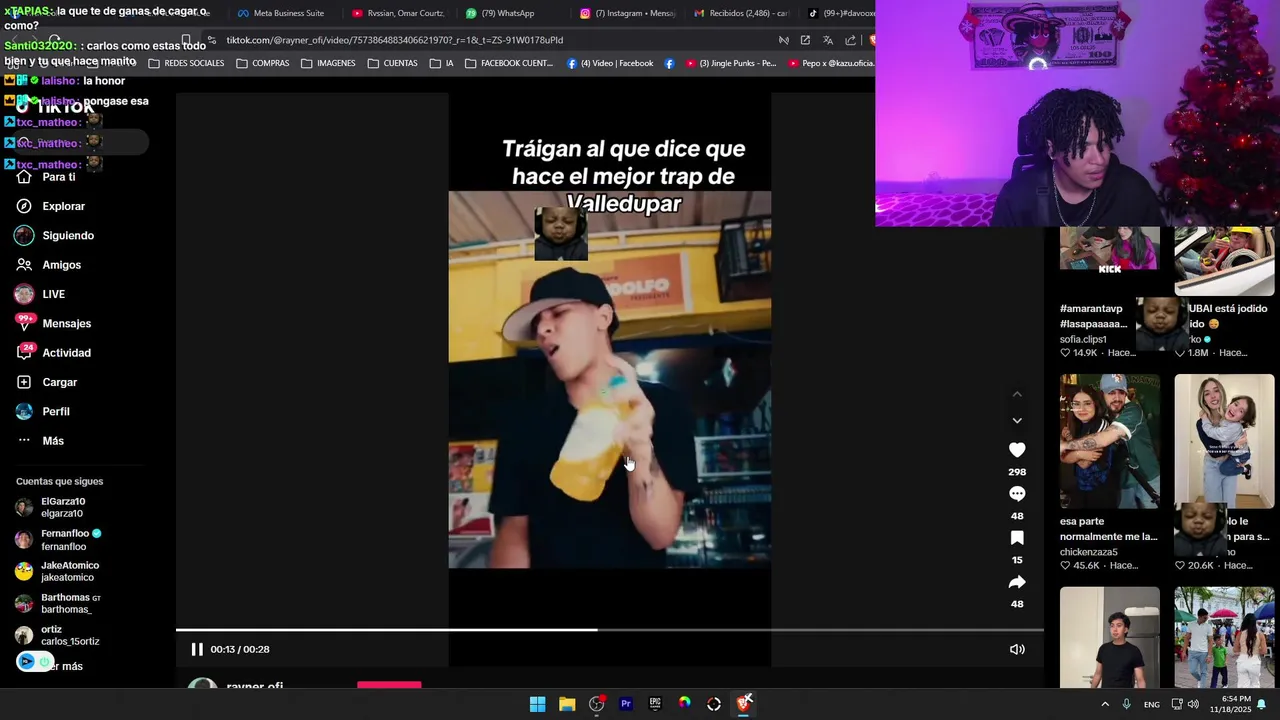Click the Actividad notifications icon
This screenshot has height=720, width=1280.
24,352
